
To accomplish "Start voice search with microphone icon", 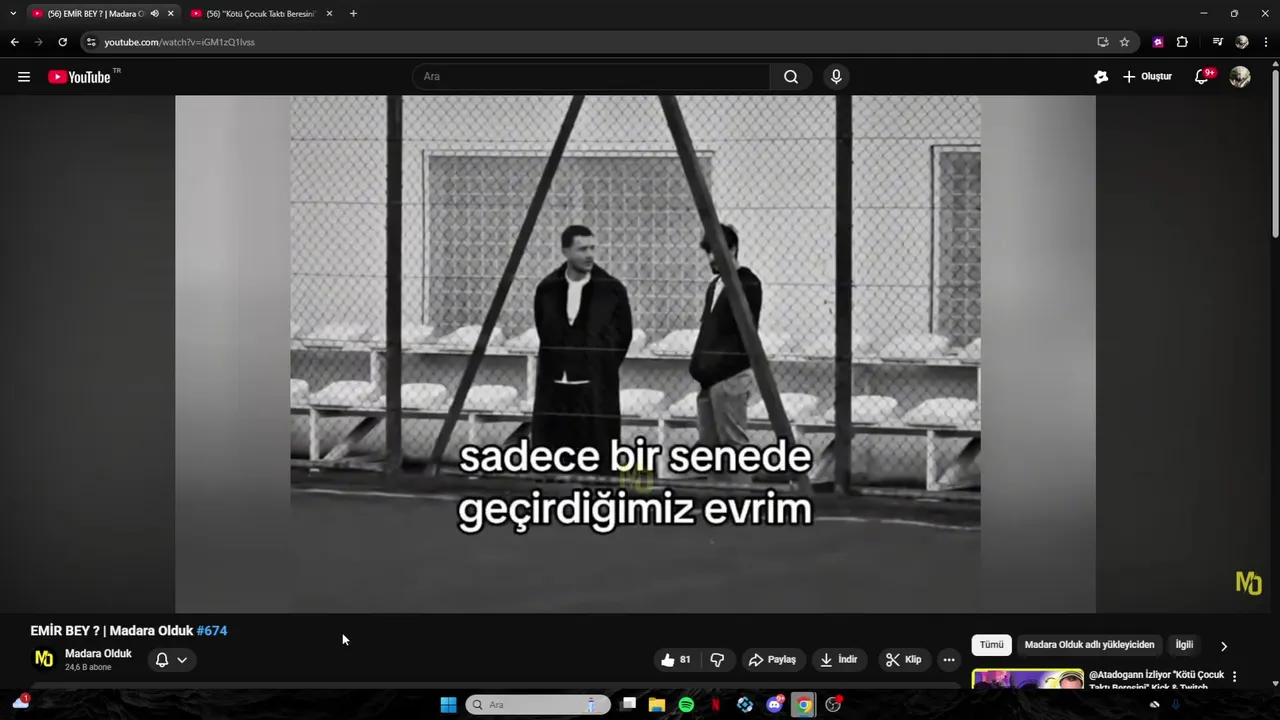I will (x=836, y=77).
